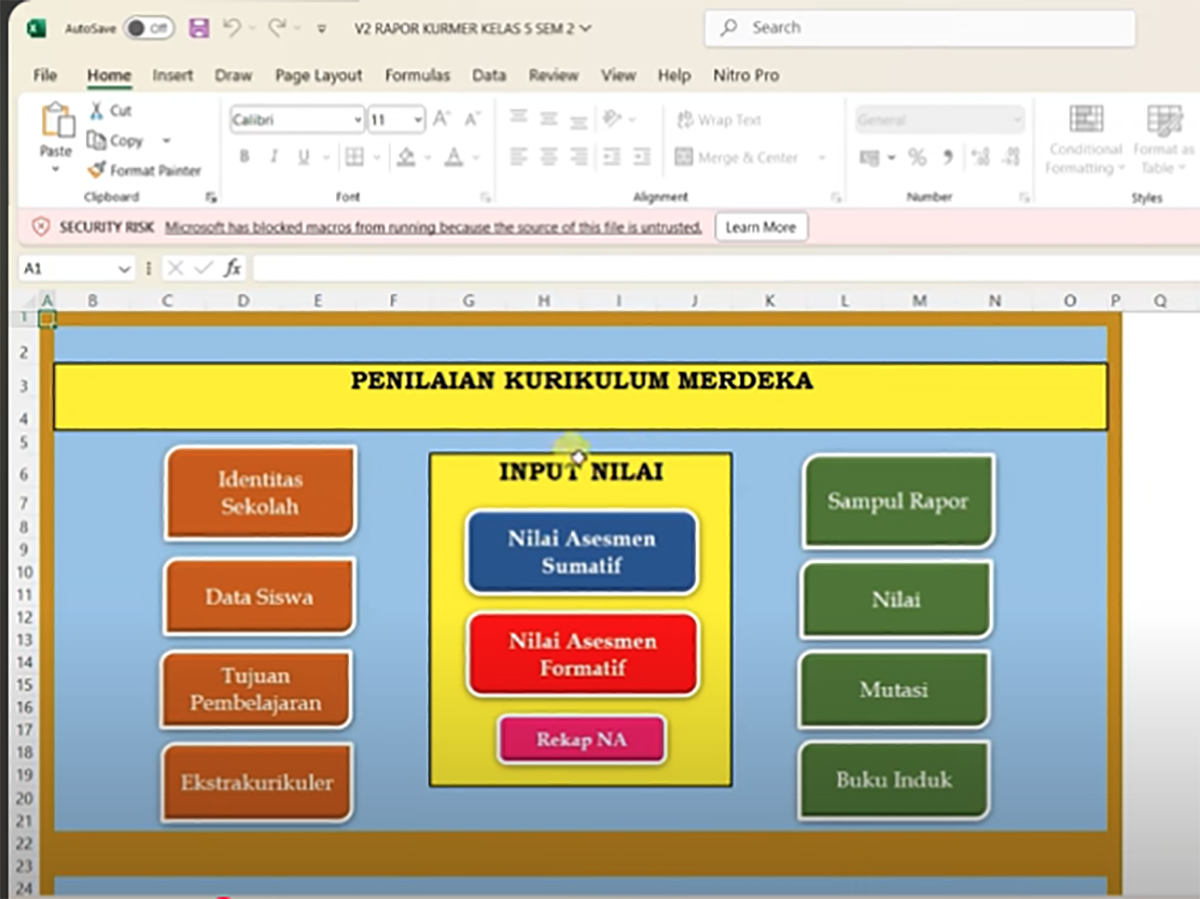Open the Sampul Rapor sheet button
1200x899 pixels.
[897, 501]
